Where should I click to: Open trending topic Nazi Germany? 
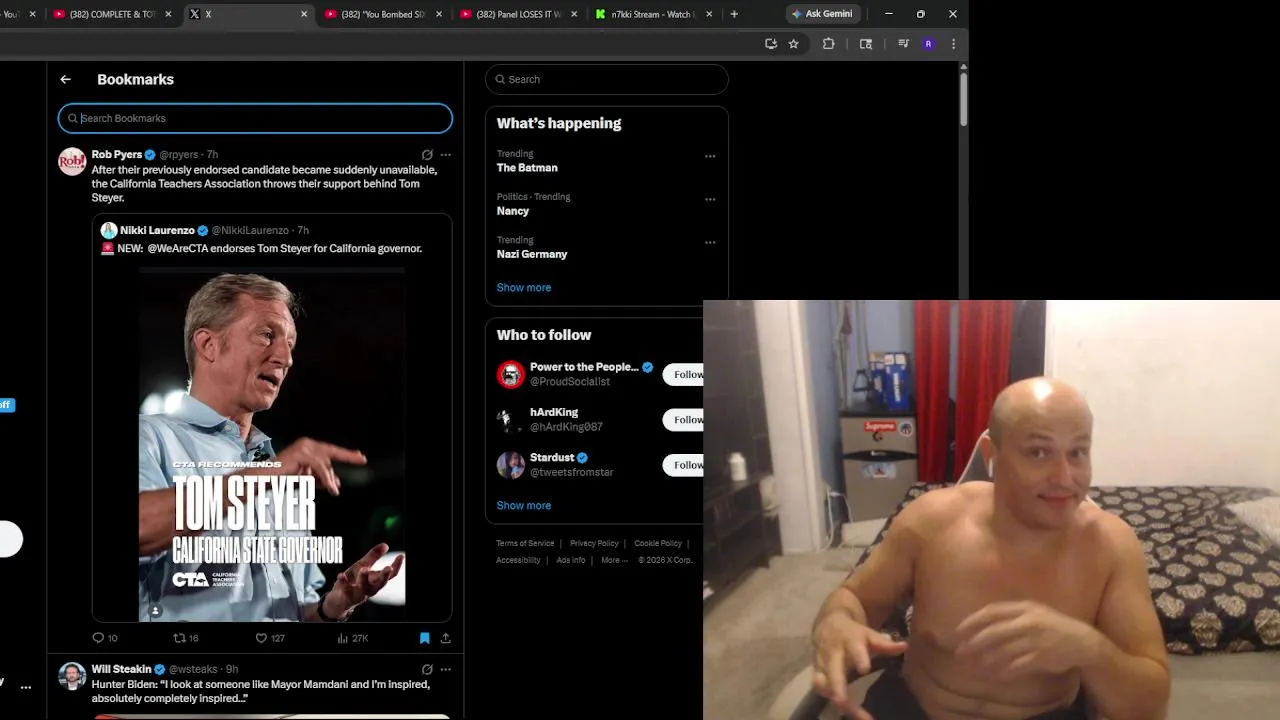pos(532,254)
